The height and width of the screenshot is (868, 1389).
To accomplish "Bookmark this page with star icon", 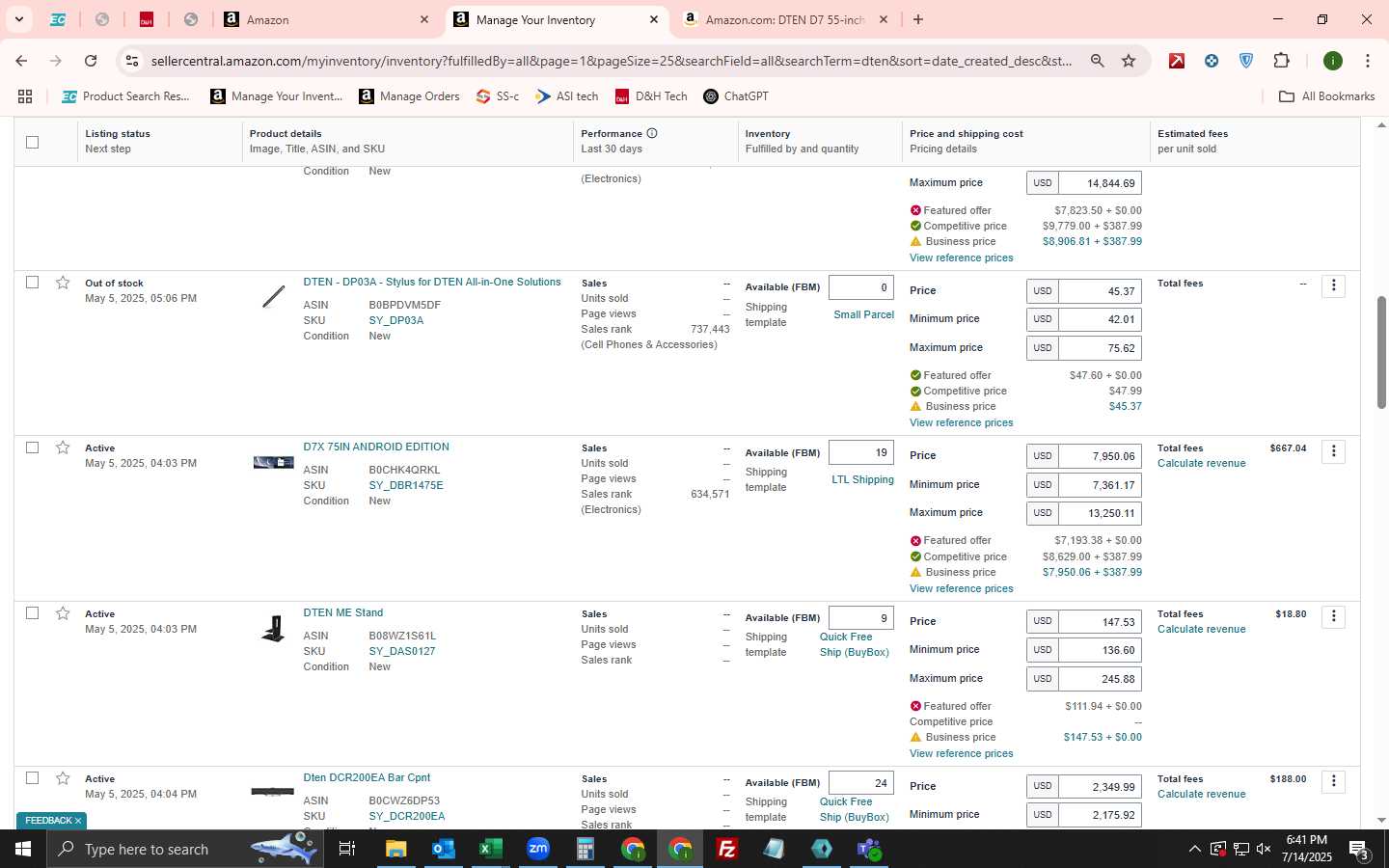I will [x=1129, y=61].
